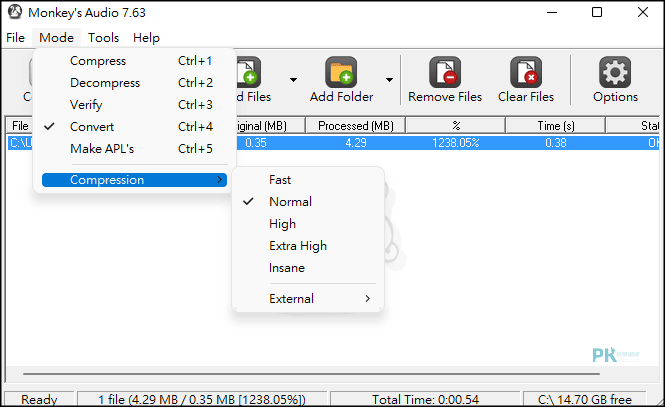Open Options gear icon
Screen dimensions: 665x407
click(x=615, y=72)
